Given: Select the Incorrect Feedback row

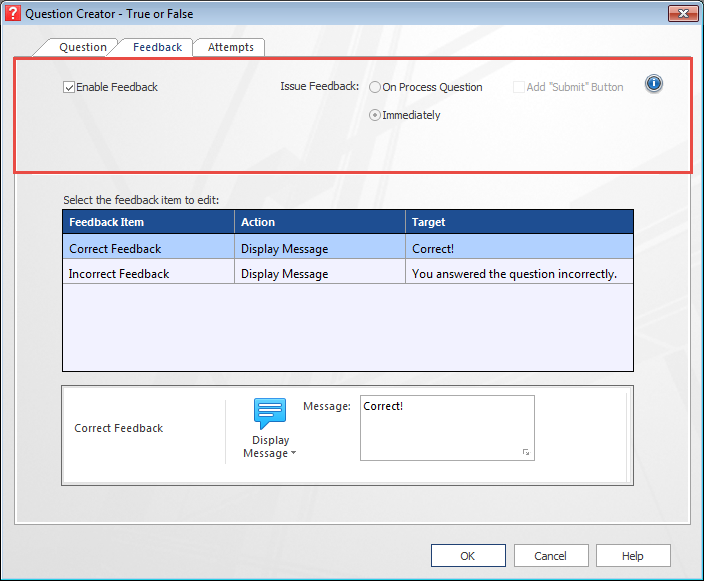Looking at the screenshot, I should (348, 272).
